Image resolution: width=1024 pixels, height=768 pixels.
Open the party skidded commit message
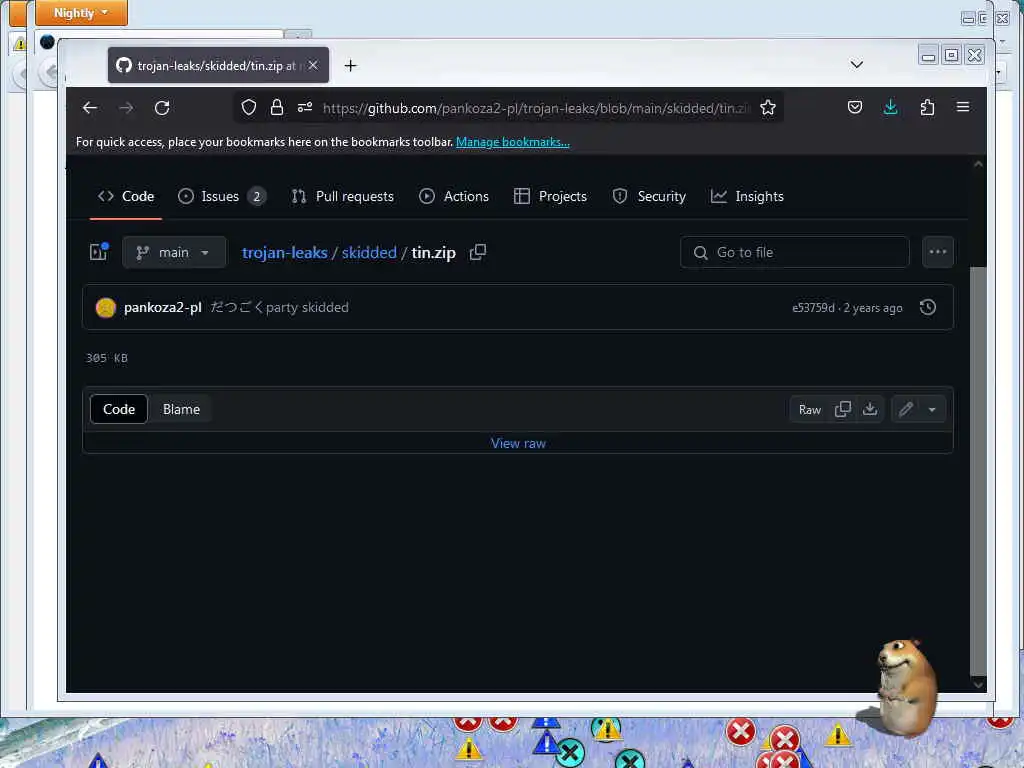[280, 307]
